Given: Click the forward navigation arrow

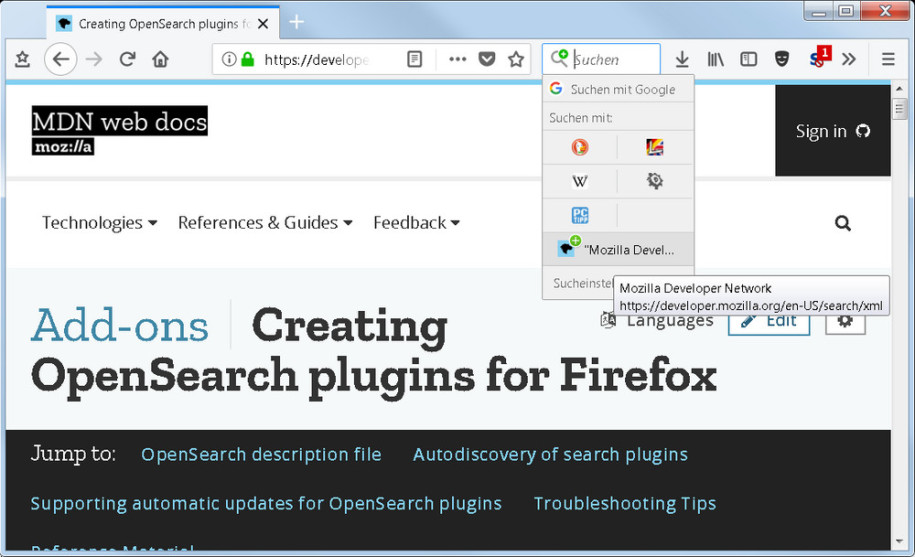Looking at the screenshot, I should pos(93,59).
